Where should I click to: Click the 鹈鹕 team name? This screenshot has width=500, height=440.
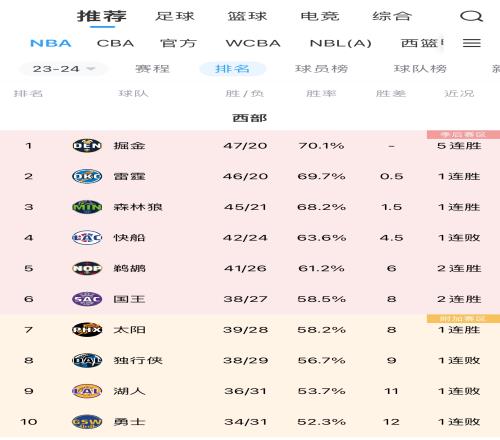point(129,268)
